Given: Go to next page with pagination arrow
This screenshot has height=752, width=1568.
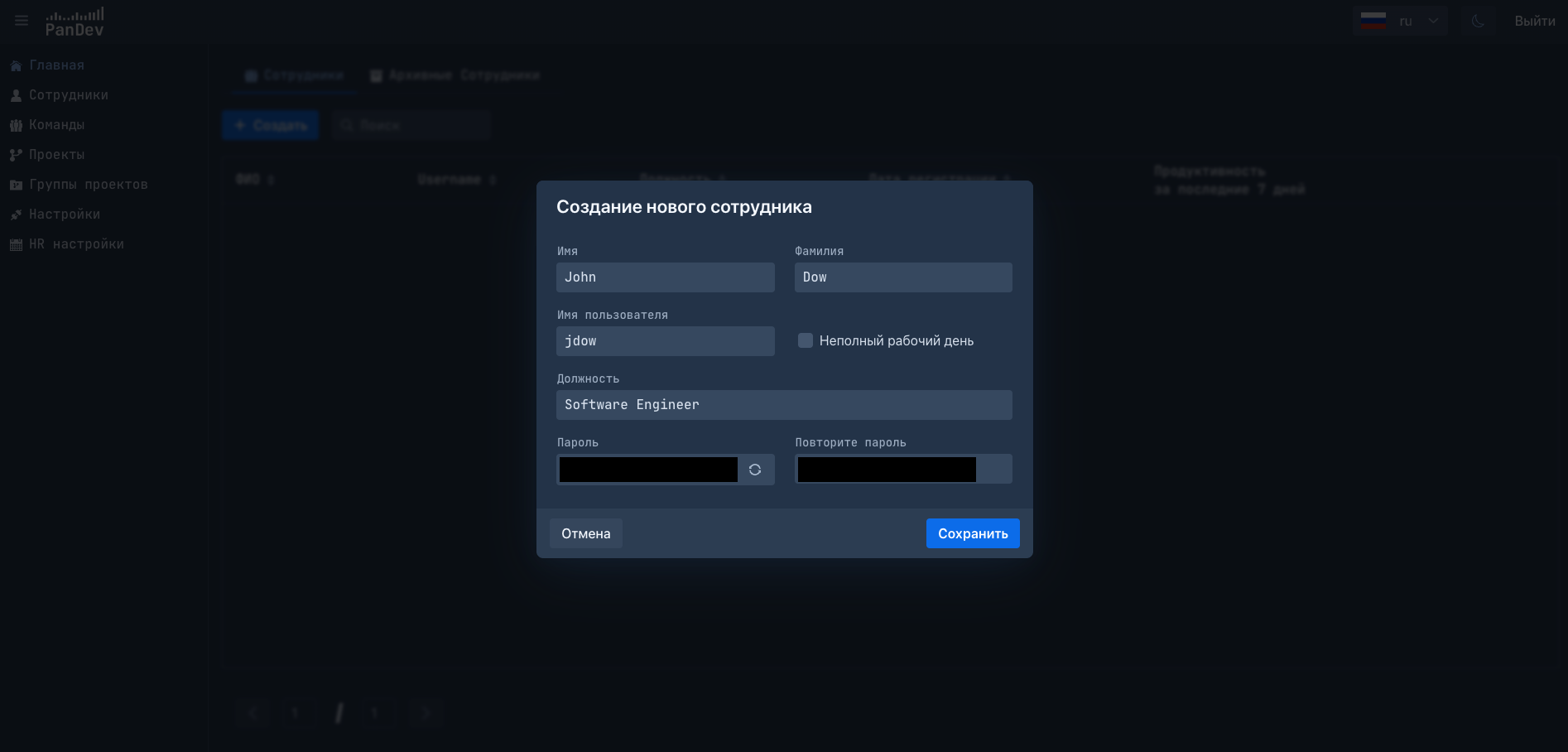Looking at the screenshot, I should [426, 712].
